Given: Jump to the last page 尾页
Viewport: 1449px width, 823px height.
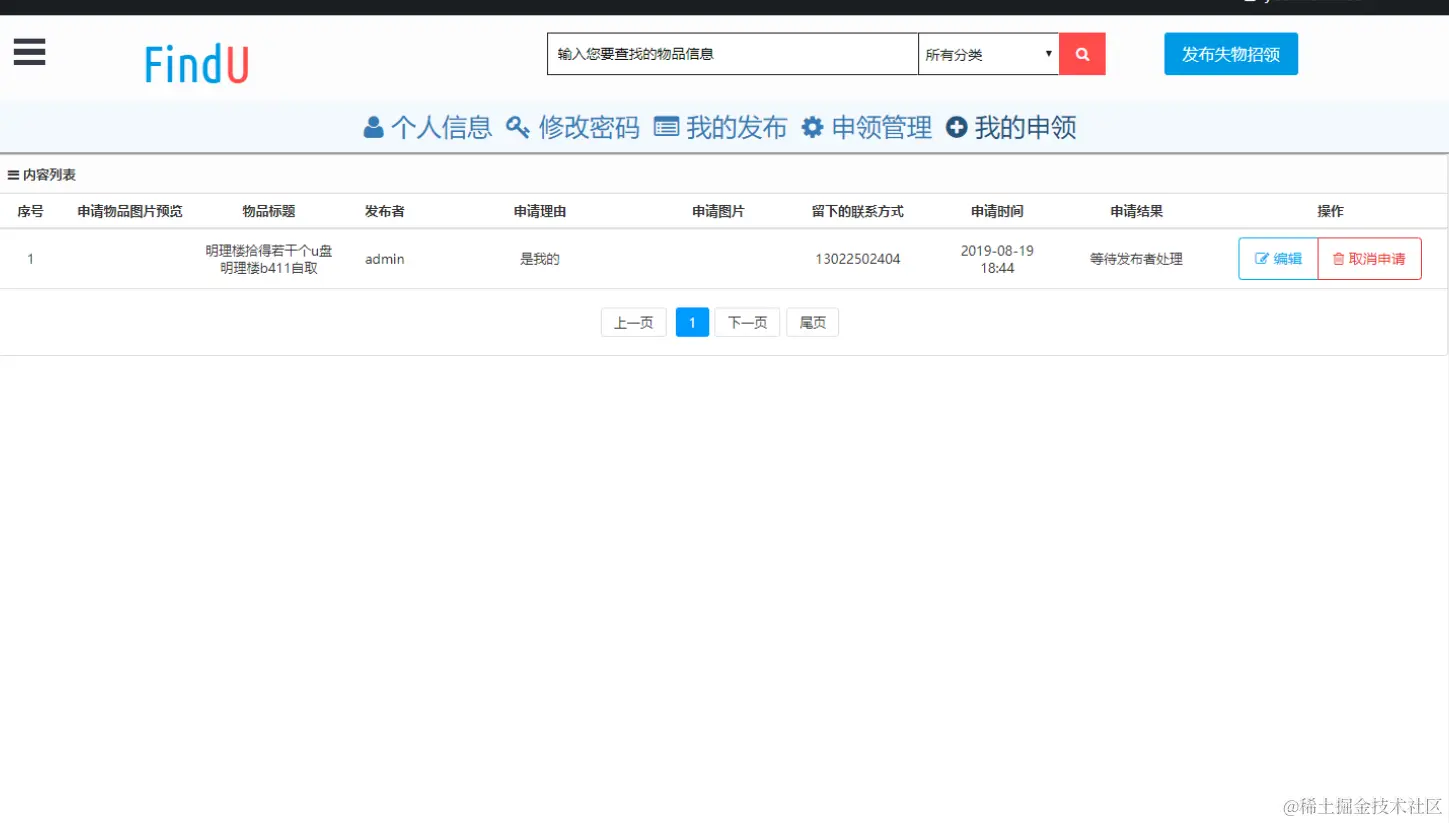Looking at the screenshot, I should tap(813, 322).
